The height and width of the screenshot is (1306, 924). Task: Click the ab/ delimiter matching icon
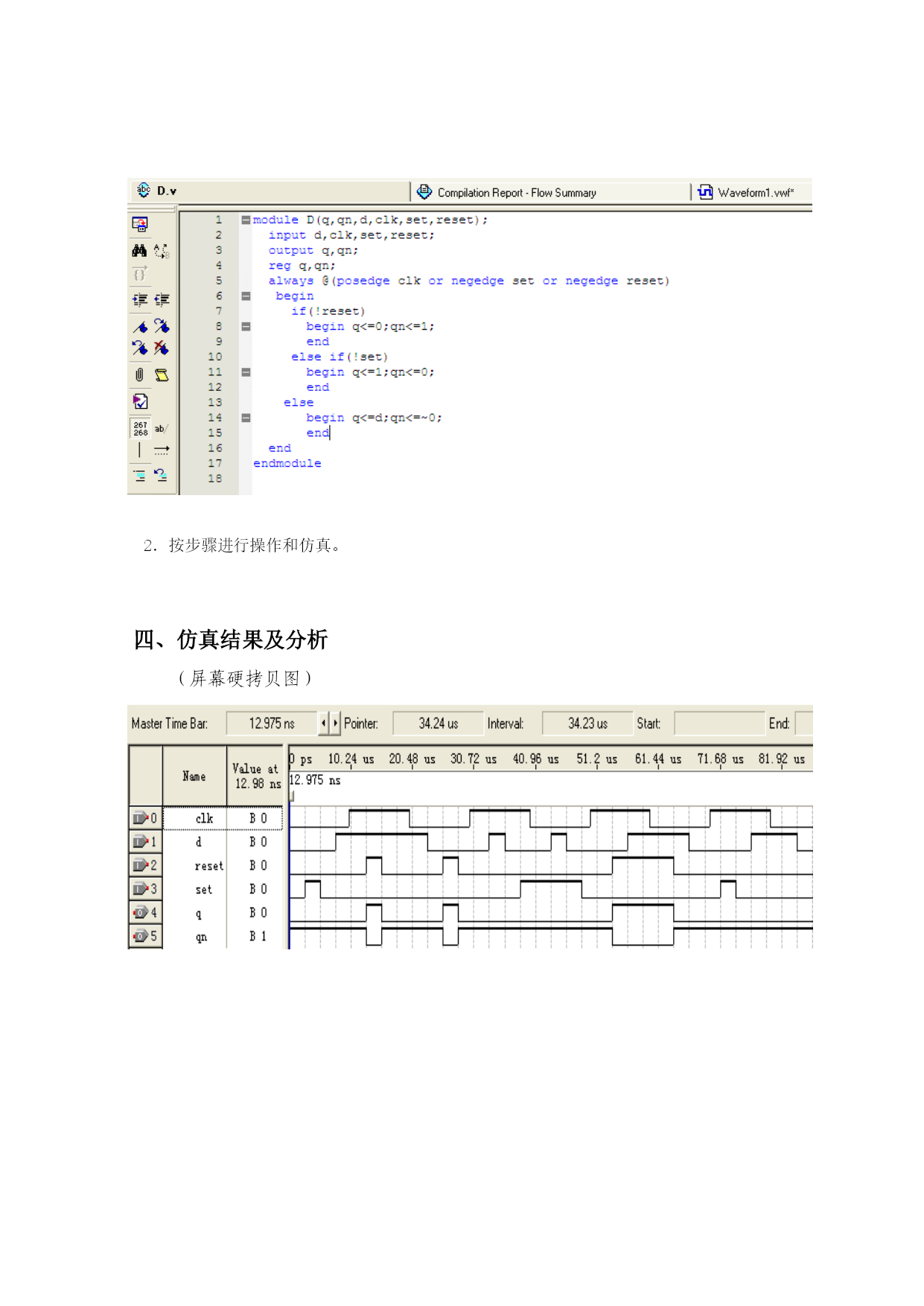click(x=161, y=428)
